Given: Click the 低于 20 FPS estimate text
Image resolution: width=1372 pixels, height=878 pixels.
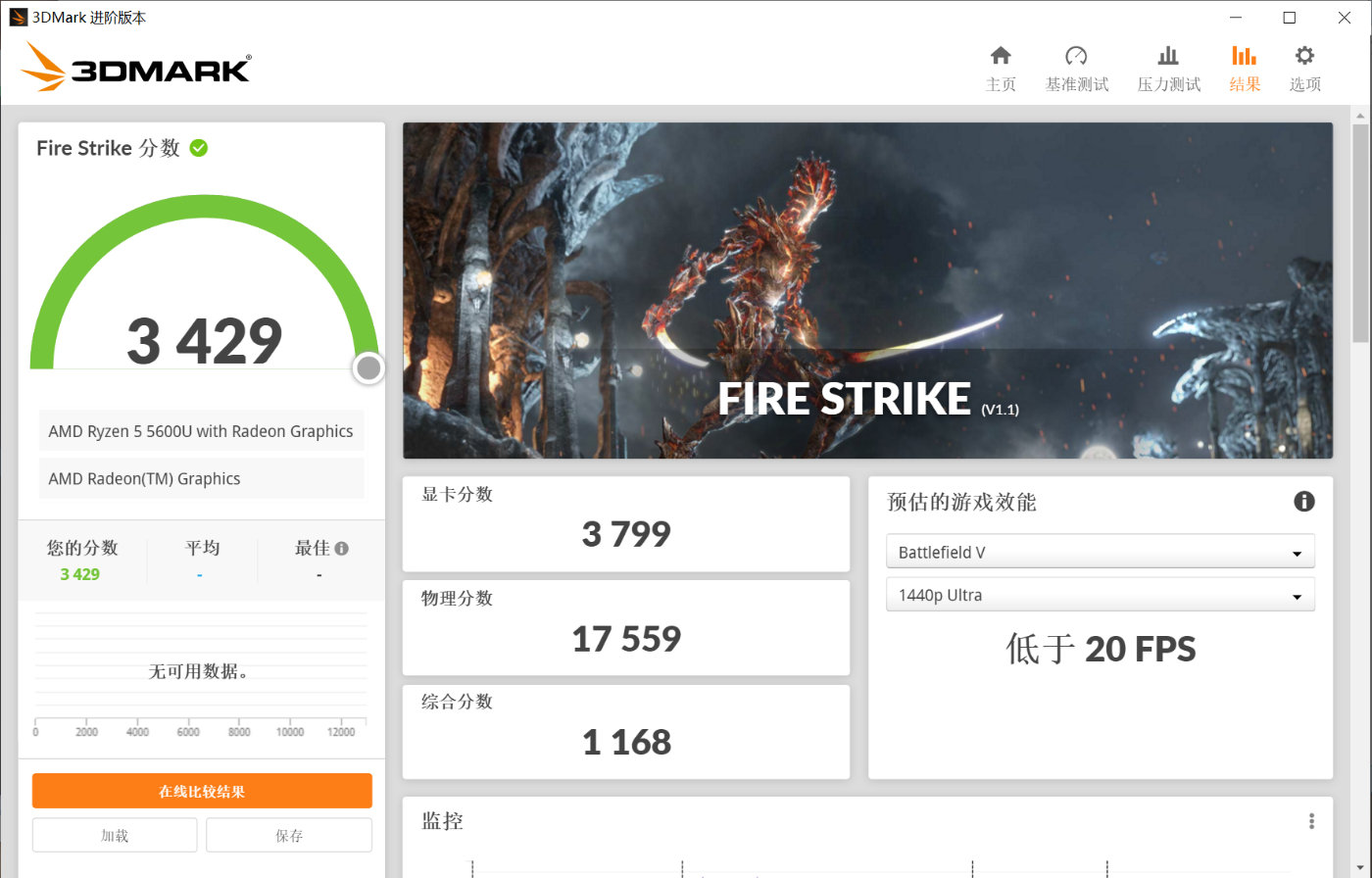Looking at the screenshot, I should click(1101, 649).
